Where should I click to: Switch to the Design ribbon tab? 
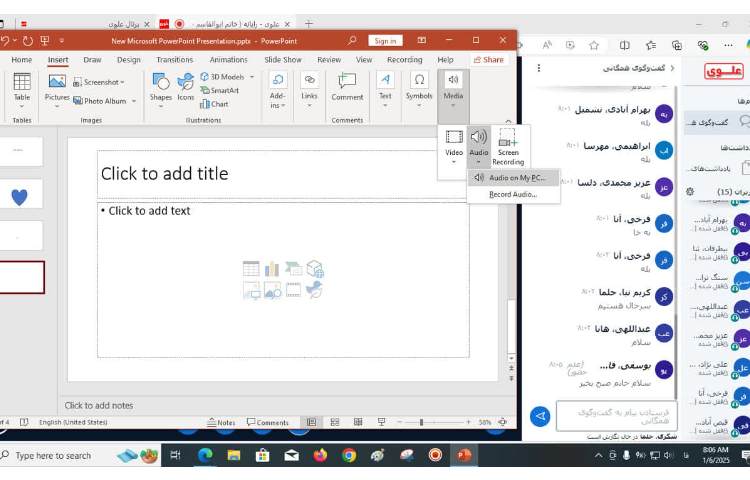point(129,60)
